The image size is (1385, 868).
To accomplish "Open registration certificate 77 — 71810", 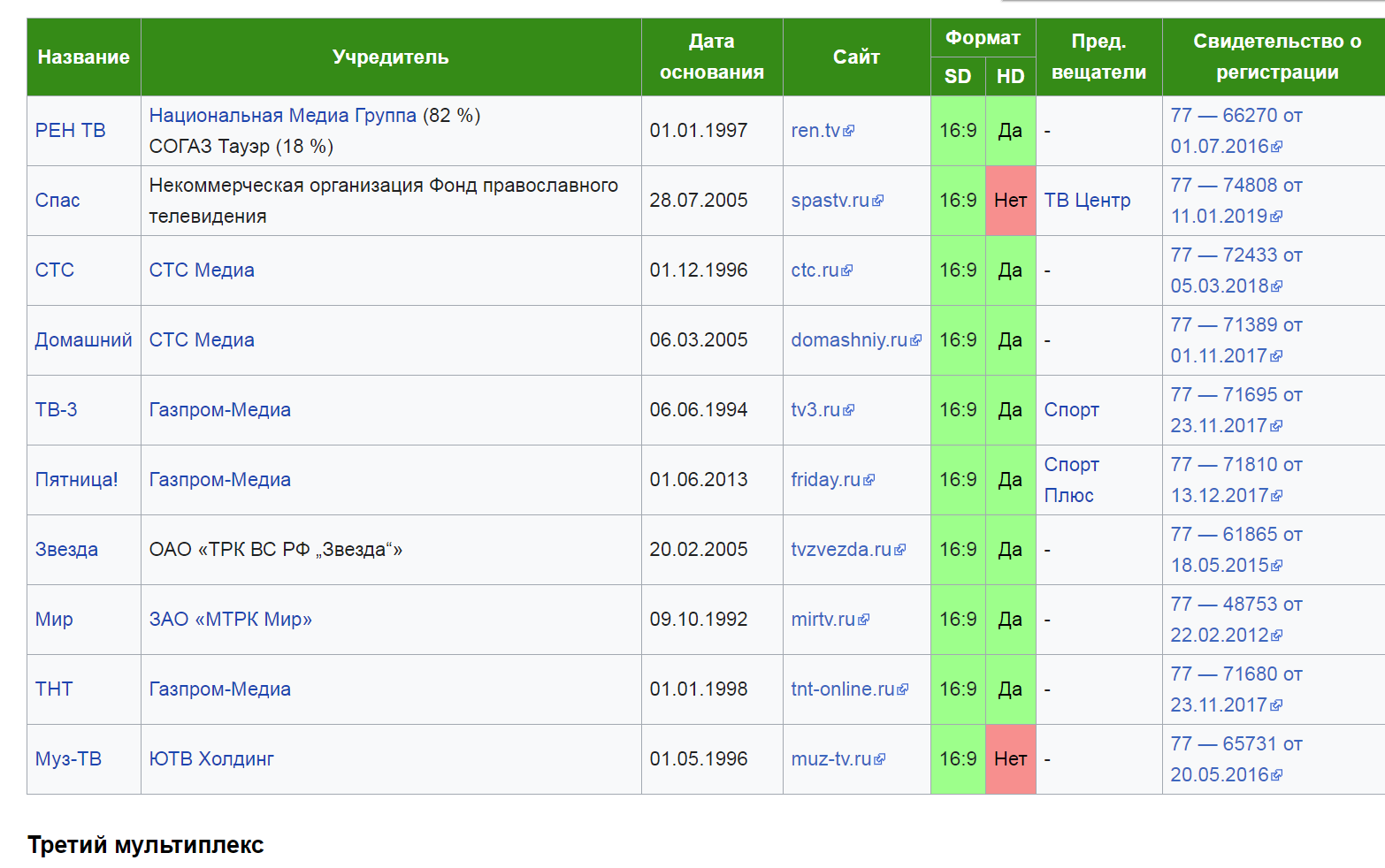I will point(1236,480).
